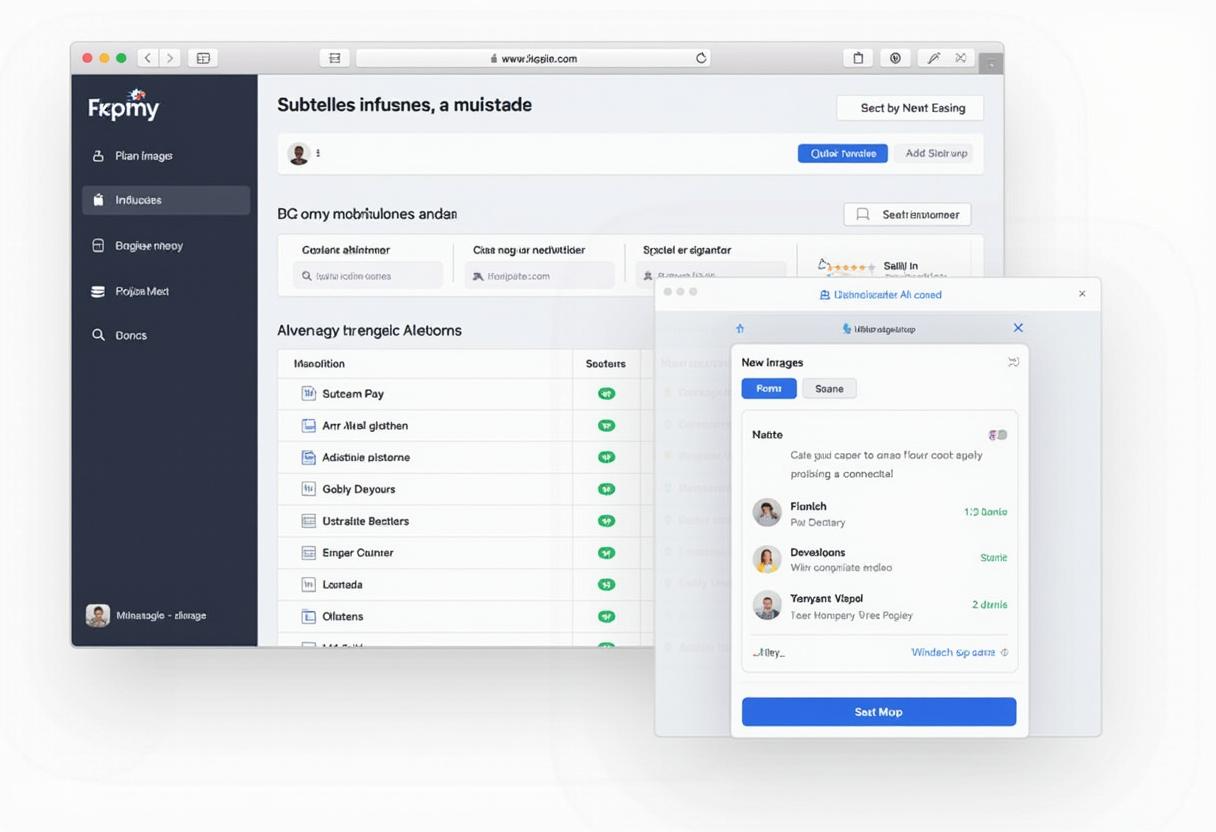Switch to the Pomt tab
Viewport: 1216px width, 832px height.
pyautogui.click(x=768, y=388)
